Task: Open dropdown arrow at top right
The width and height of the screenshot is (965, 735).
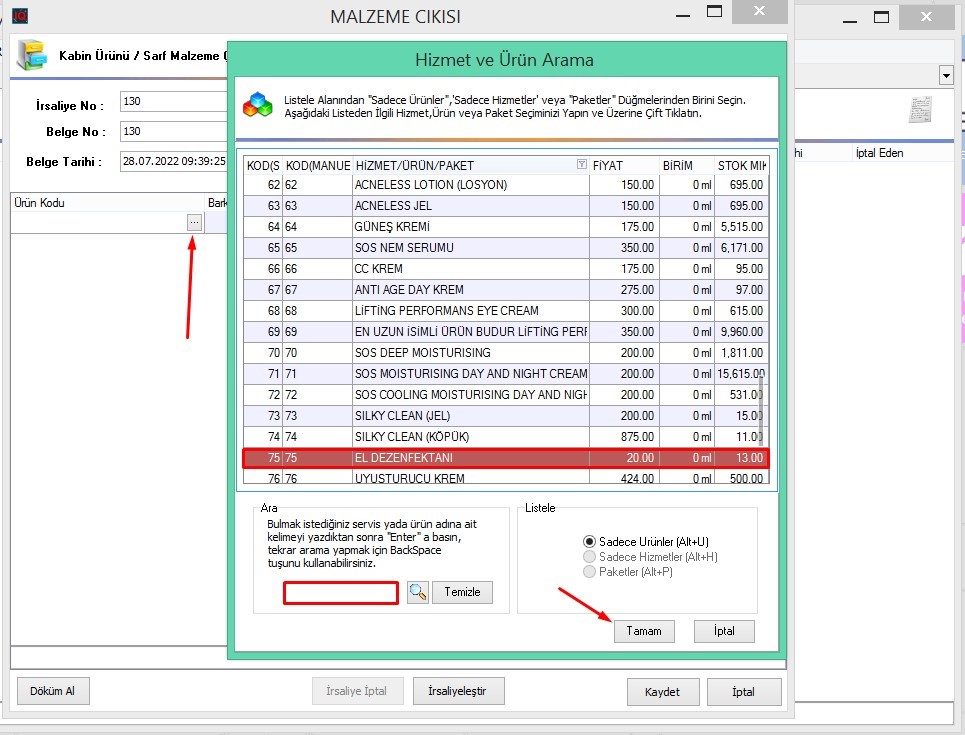Action: pyautogui.click(x=945, y=76)
